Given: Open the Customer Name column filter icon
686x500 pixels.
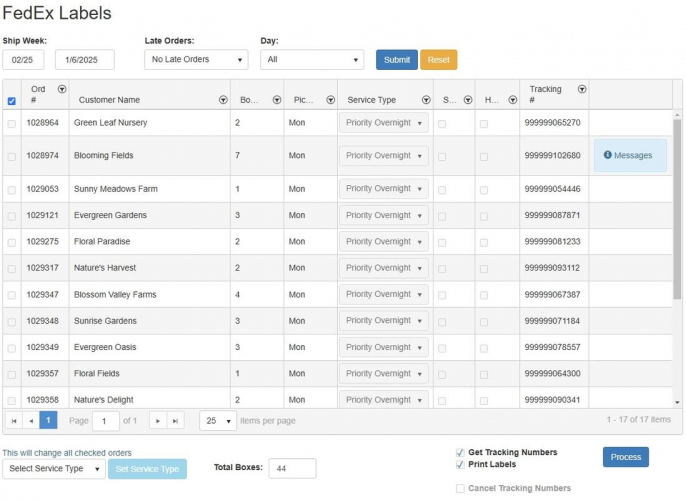Looking at the screenshot, I should pyautogui.click(x=223, y=100).
